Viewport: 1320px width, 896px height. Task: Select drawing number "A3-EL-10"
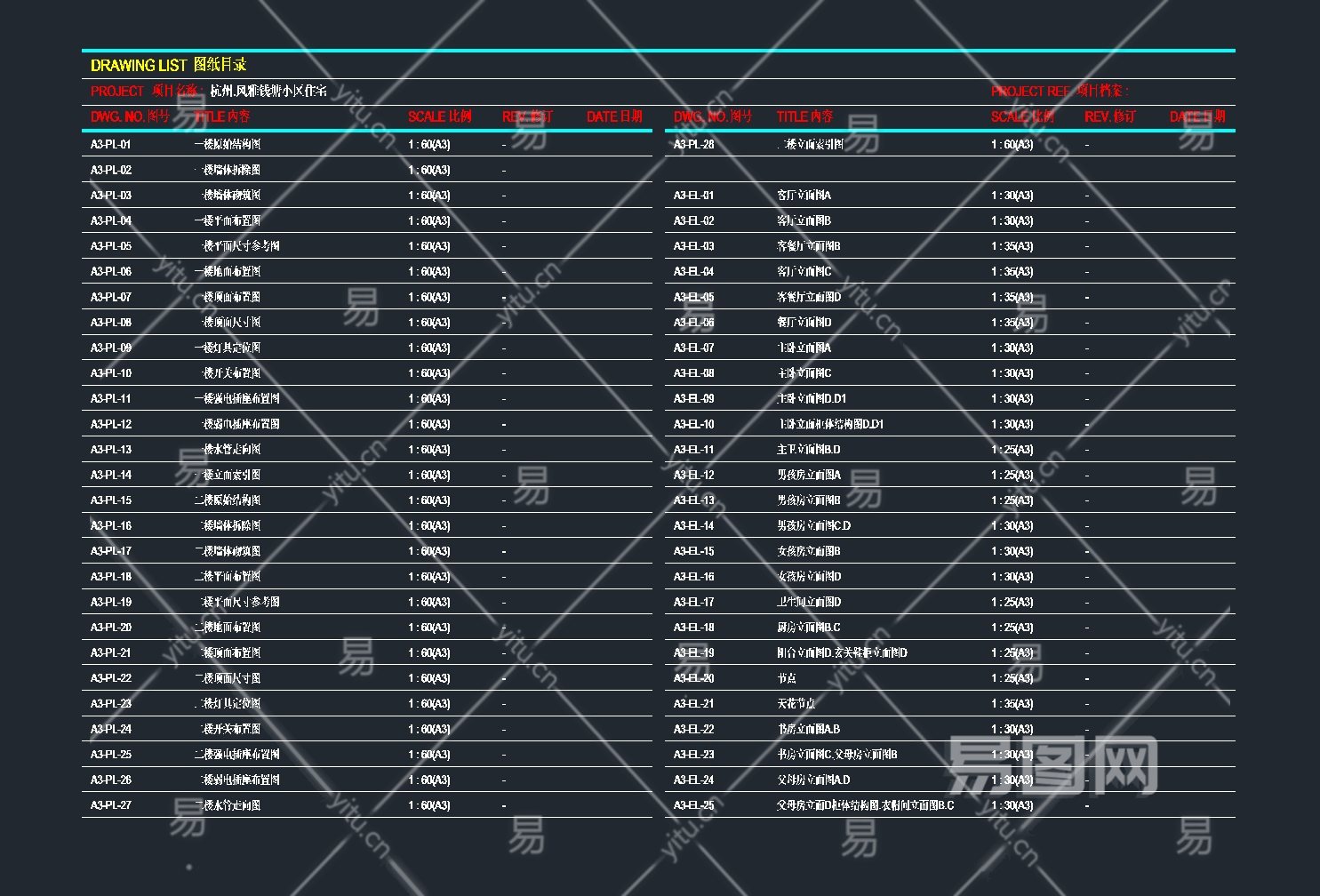click(x=694, y=424)
